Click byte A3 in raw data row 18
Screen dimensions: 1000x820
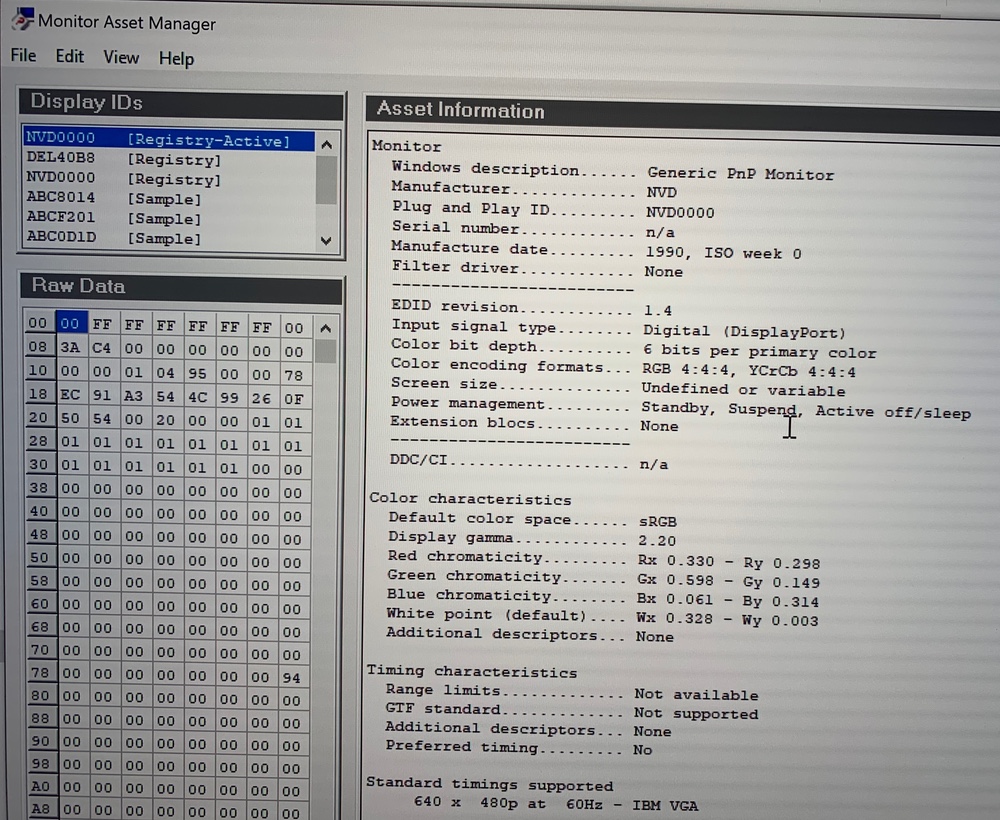point(134,396)
